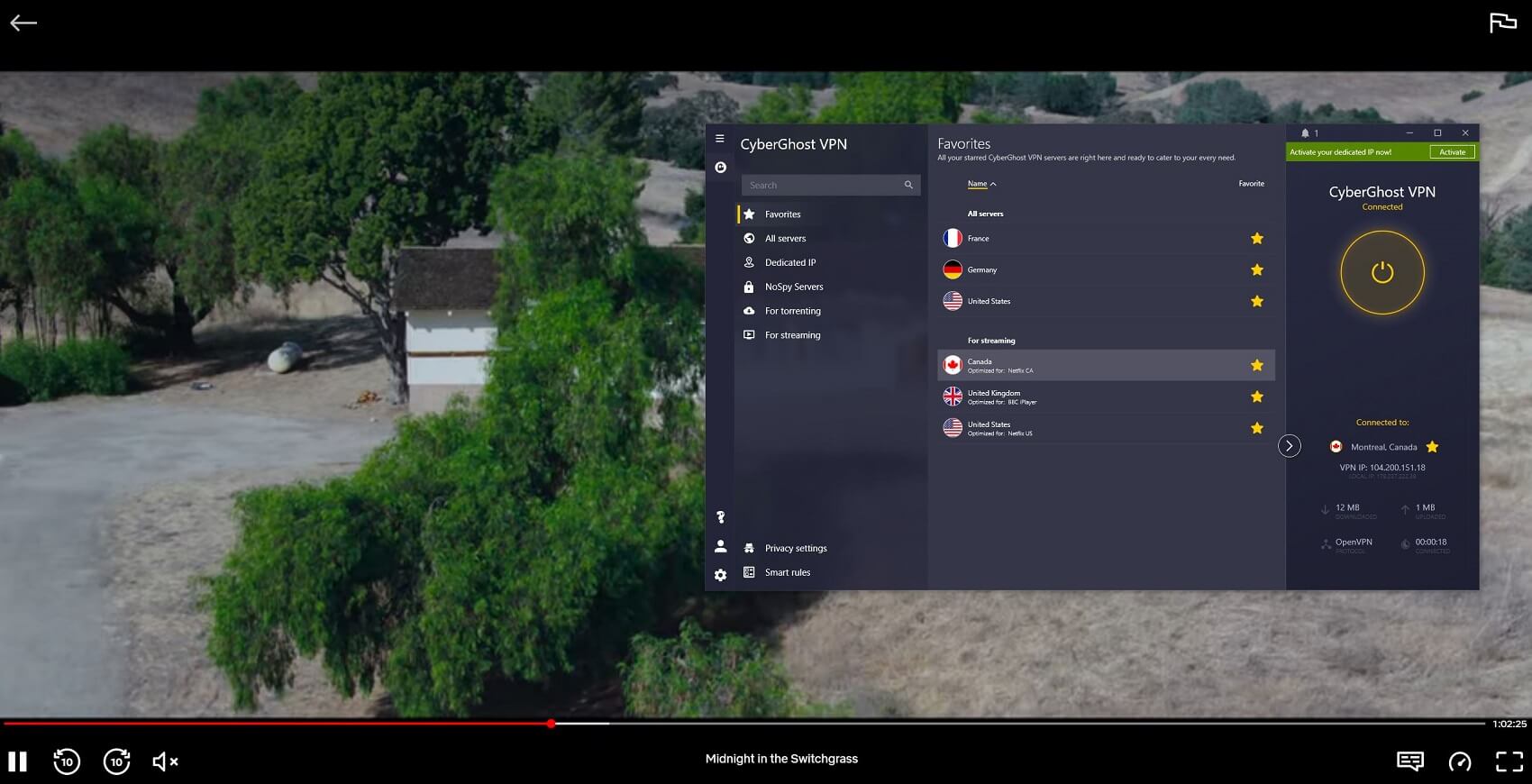
Task: Unmute the Netflix player audio
Action: [x=165, y=761]
